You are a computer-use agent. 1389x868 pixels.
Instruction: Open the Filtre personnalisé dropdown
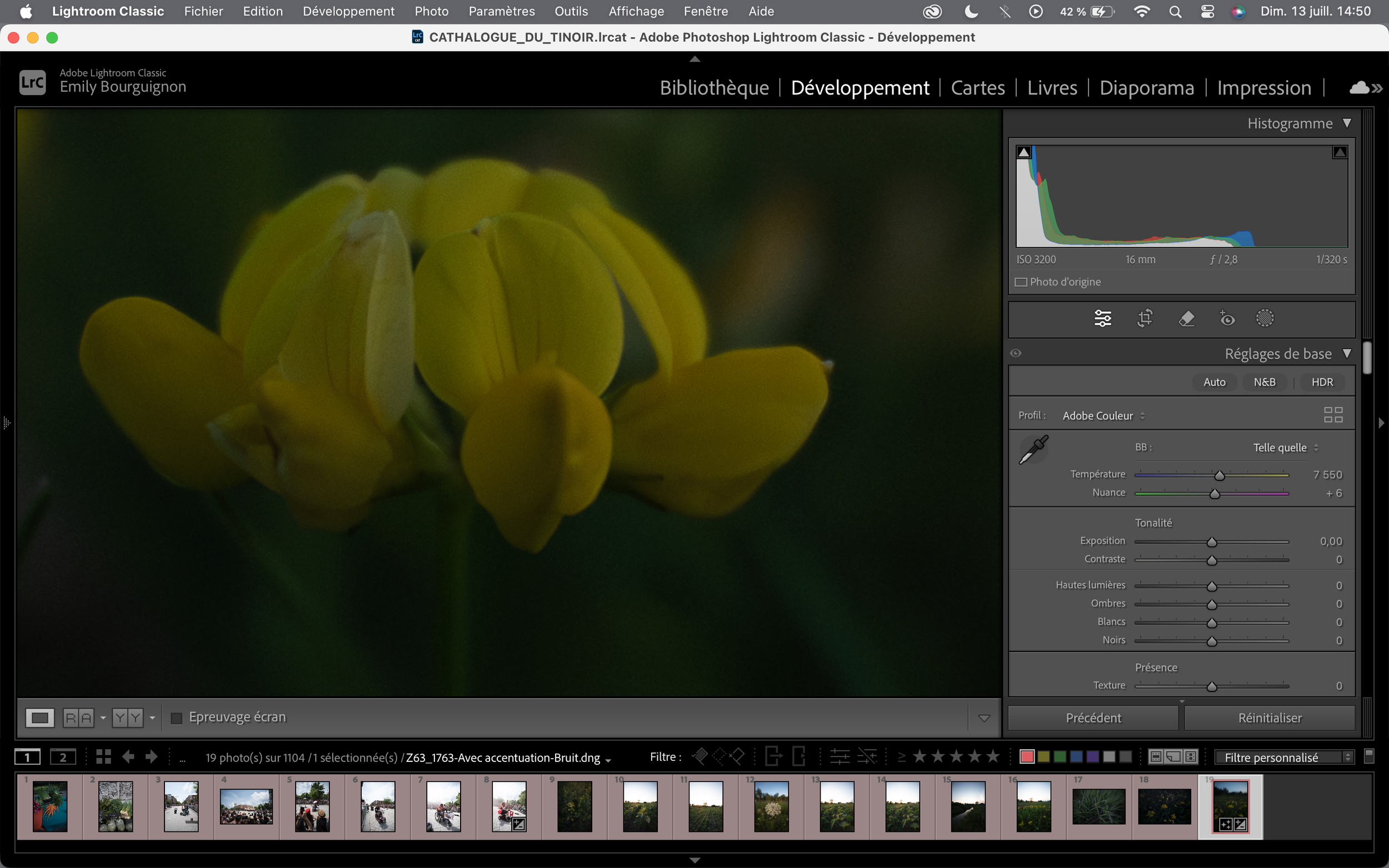pyautogui.click(x=1284, y=757)
